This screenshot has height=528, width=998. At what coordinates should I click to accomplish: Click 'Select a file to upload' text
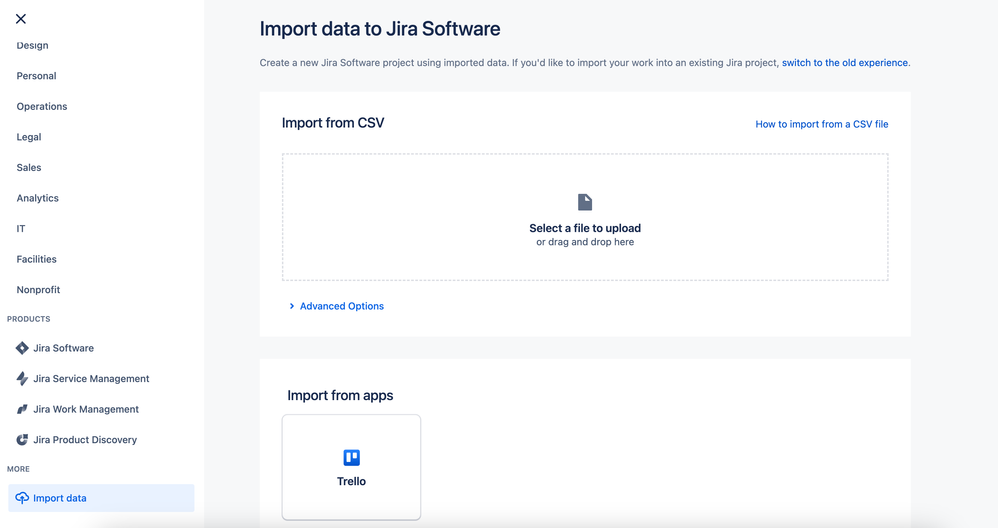[585, 228]
